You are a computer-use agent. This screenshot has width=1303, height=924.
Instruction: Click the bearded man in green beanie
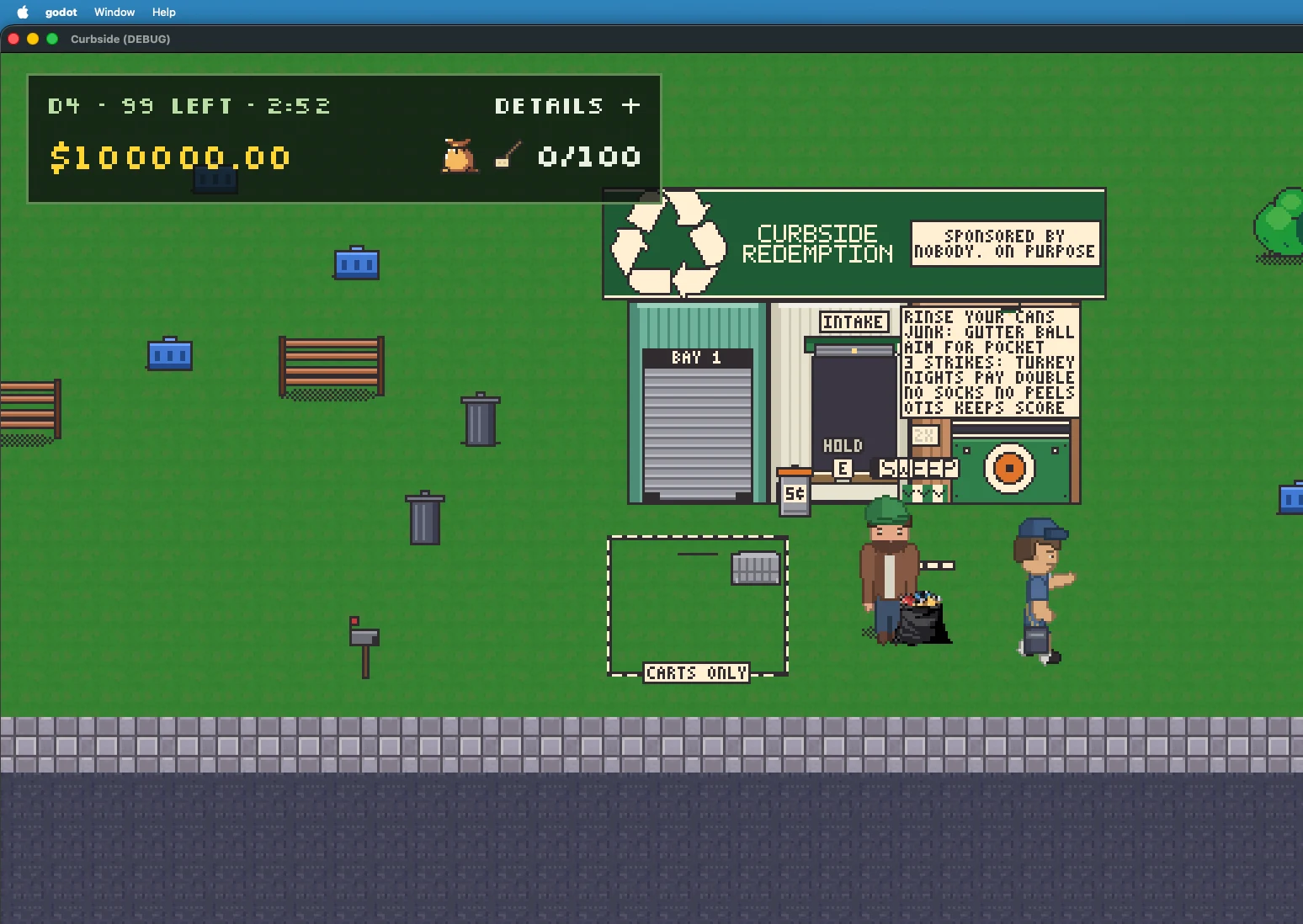pos(889,569)
